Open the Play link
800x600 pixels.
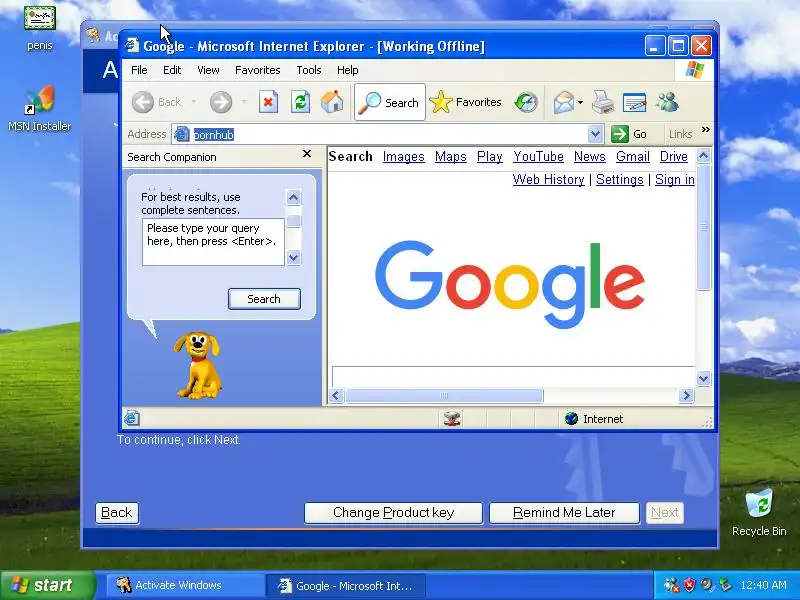[490, 157]
